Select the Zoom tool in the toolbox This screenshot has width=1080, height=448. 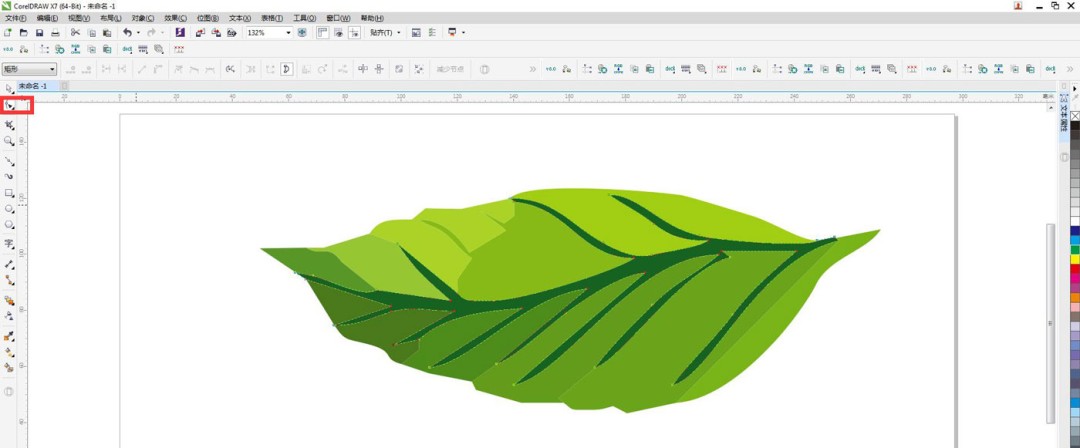10,142
